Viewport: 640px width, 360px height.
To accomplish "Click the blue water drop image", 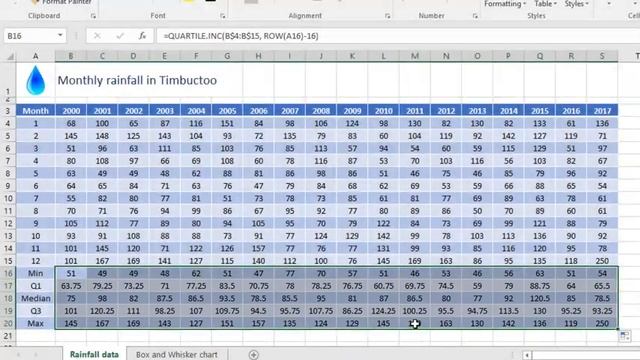I will (x=36, y=80).
